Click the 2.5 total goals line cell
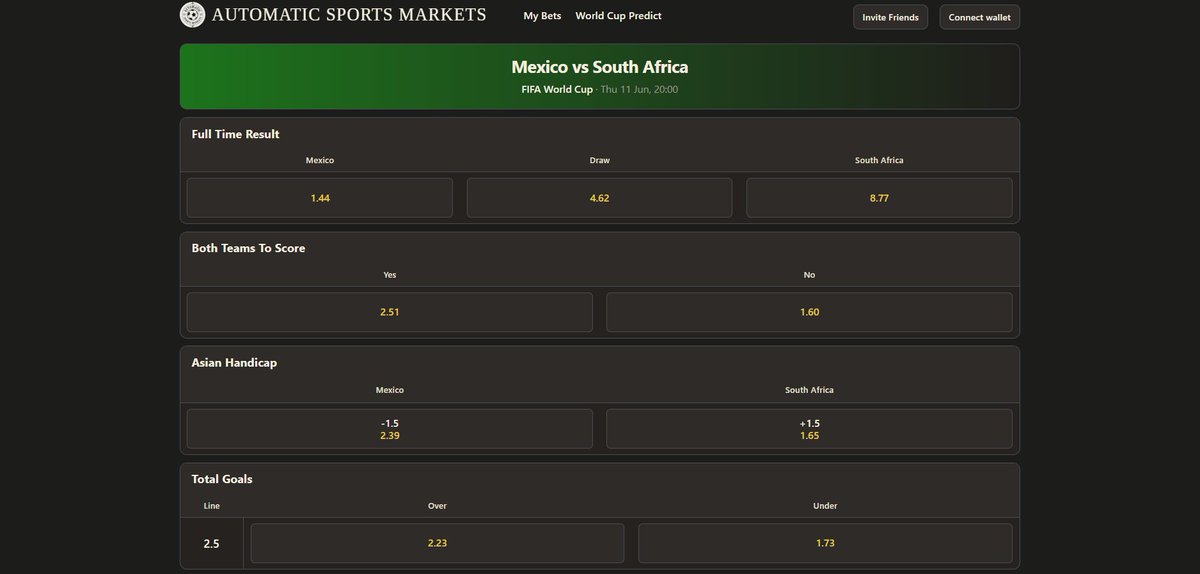 pos(212,544)
